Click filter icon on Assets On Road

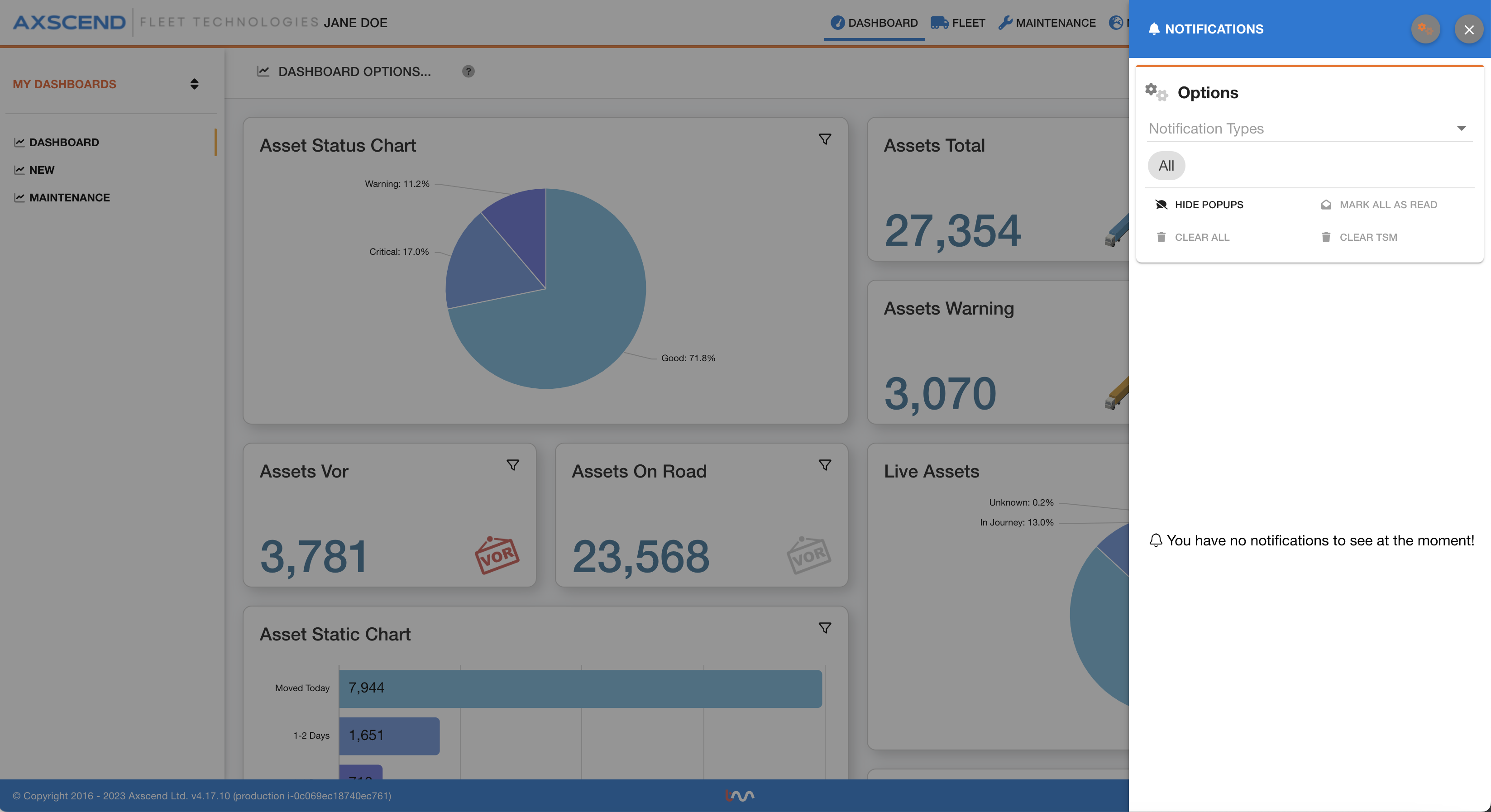point(824,465)
